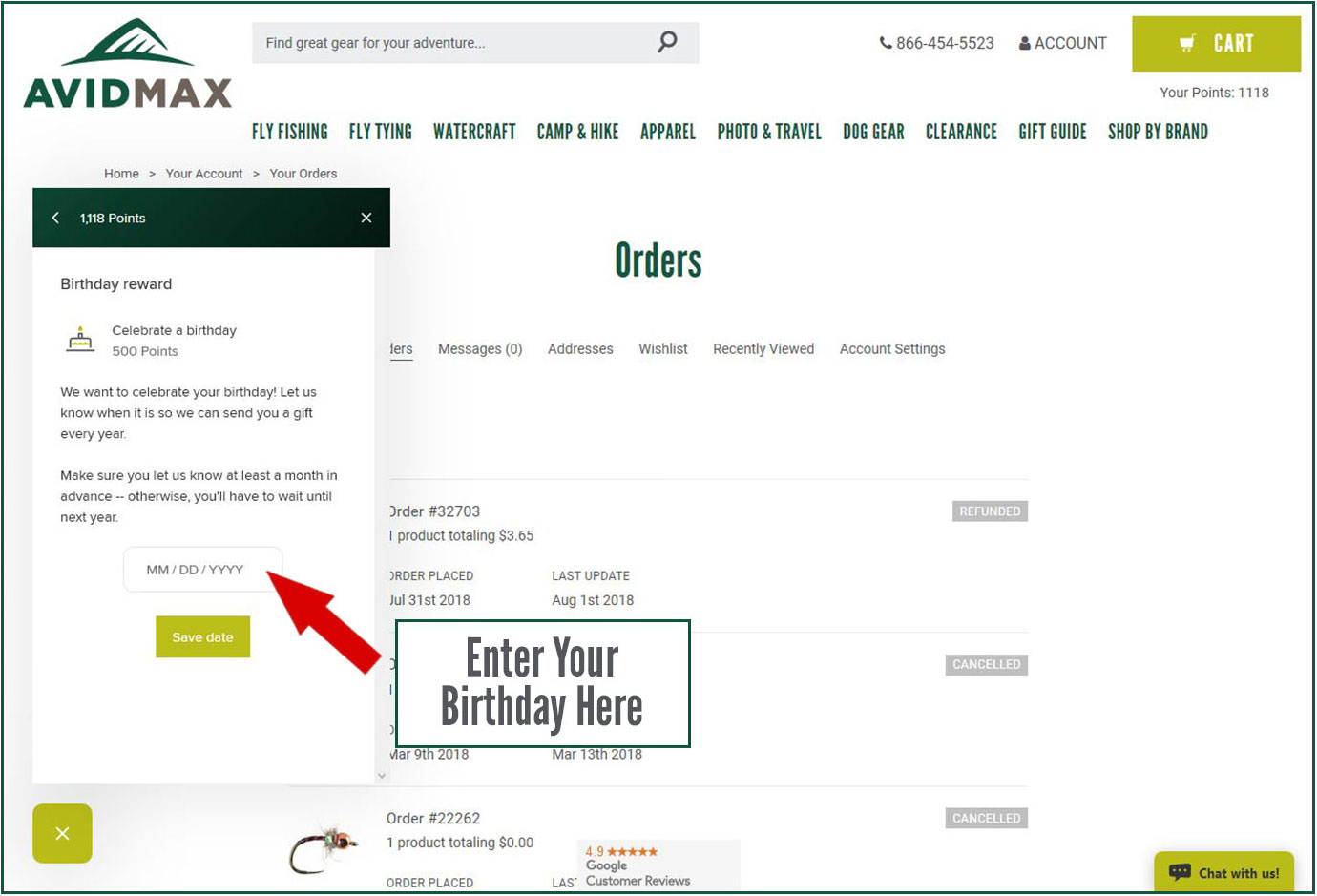This screenshot has height=896, width=1317.
Task: Open the FLY FISHING menu
Action: pos(290,132)
